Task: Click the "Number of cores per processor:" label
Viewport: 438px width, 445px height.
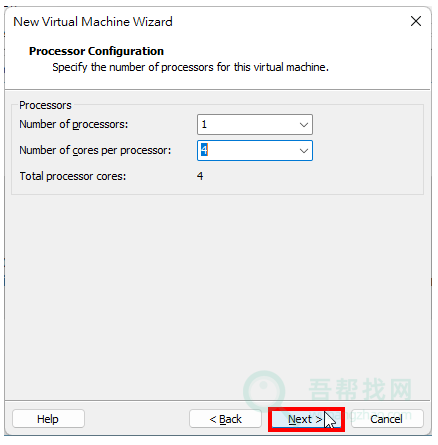Action: [x=95, y=150]
